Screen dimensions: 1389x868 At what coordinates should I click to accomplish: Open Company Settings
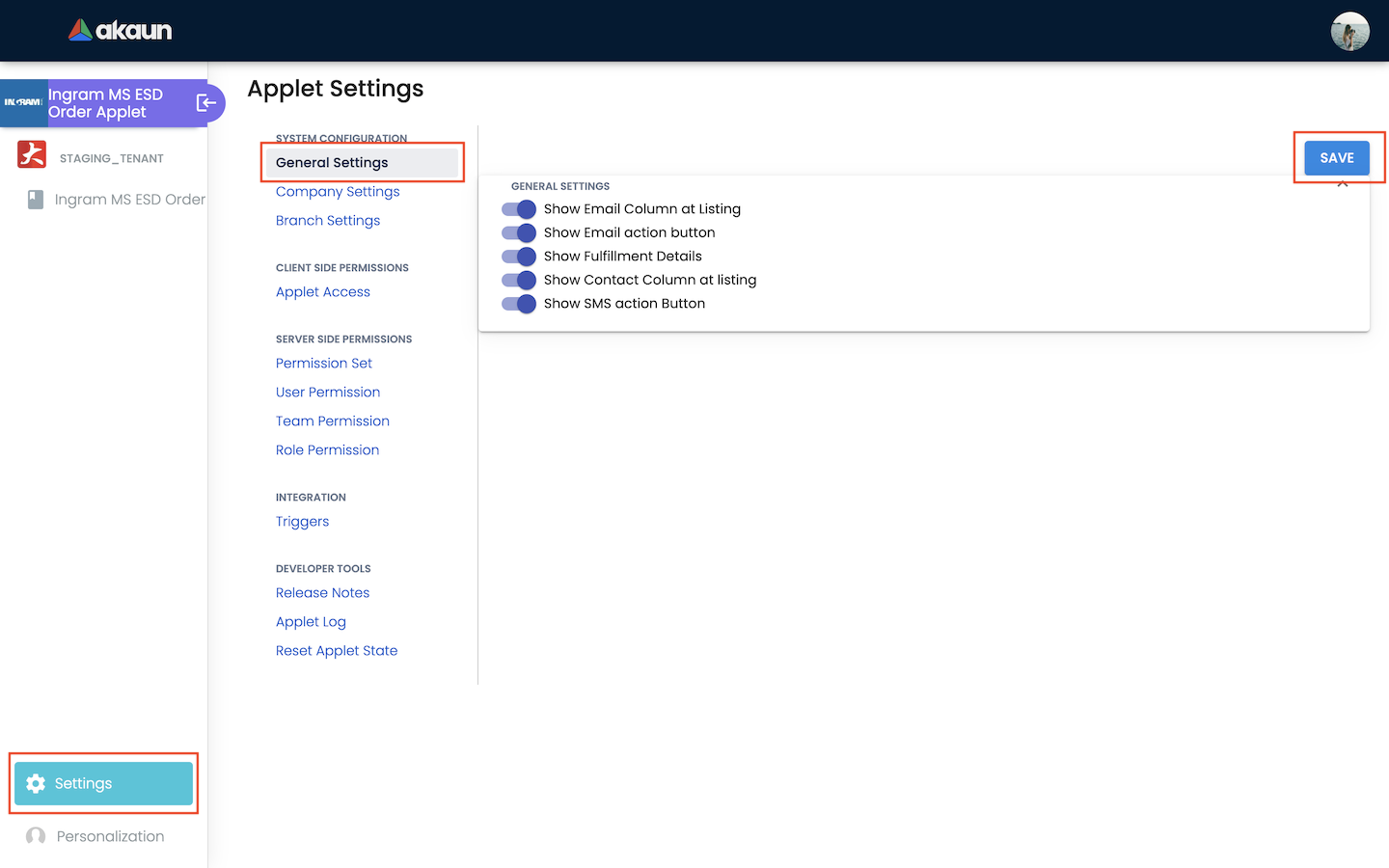point(338,192)
